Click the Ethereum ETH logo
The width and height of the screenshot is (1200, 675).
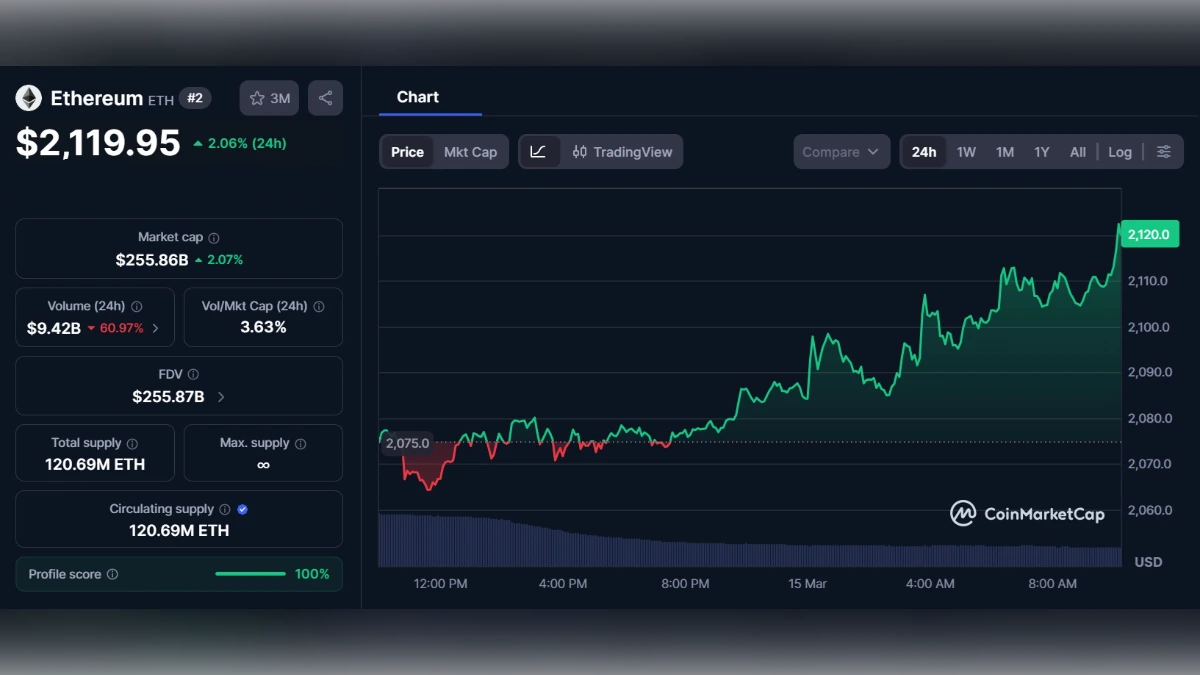[28, 97]
